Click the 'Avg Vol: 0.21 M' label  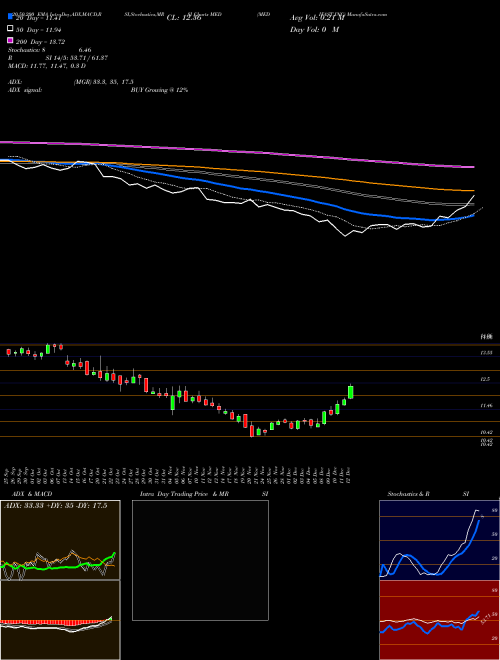[317, 18]
